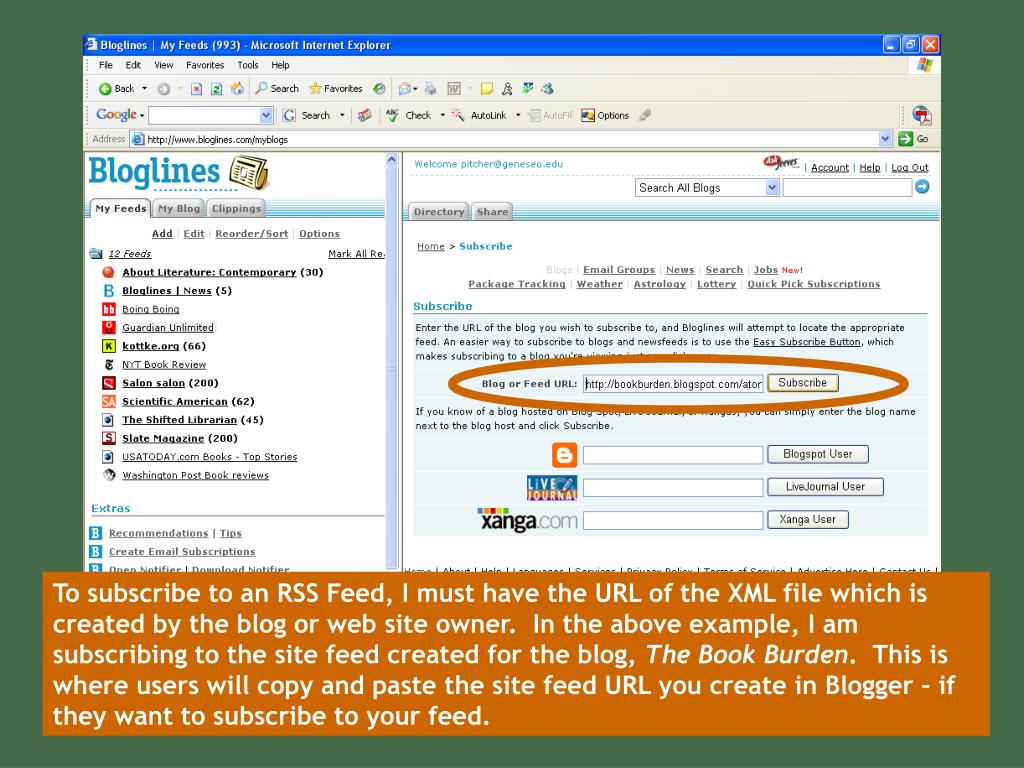Click the Forward arrow button
Image resolution: width=1024 pixels, height=768 pixels.
[x=164, y=89]
